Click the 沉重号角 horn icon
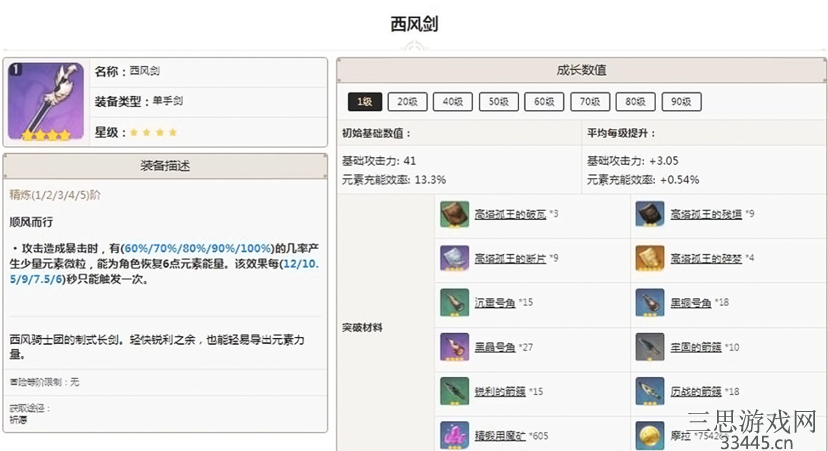The height and width of the screenshot is (451, 828). tap(455, 303)
